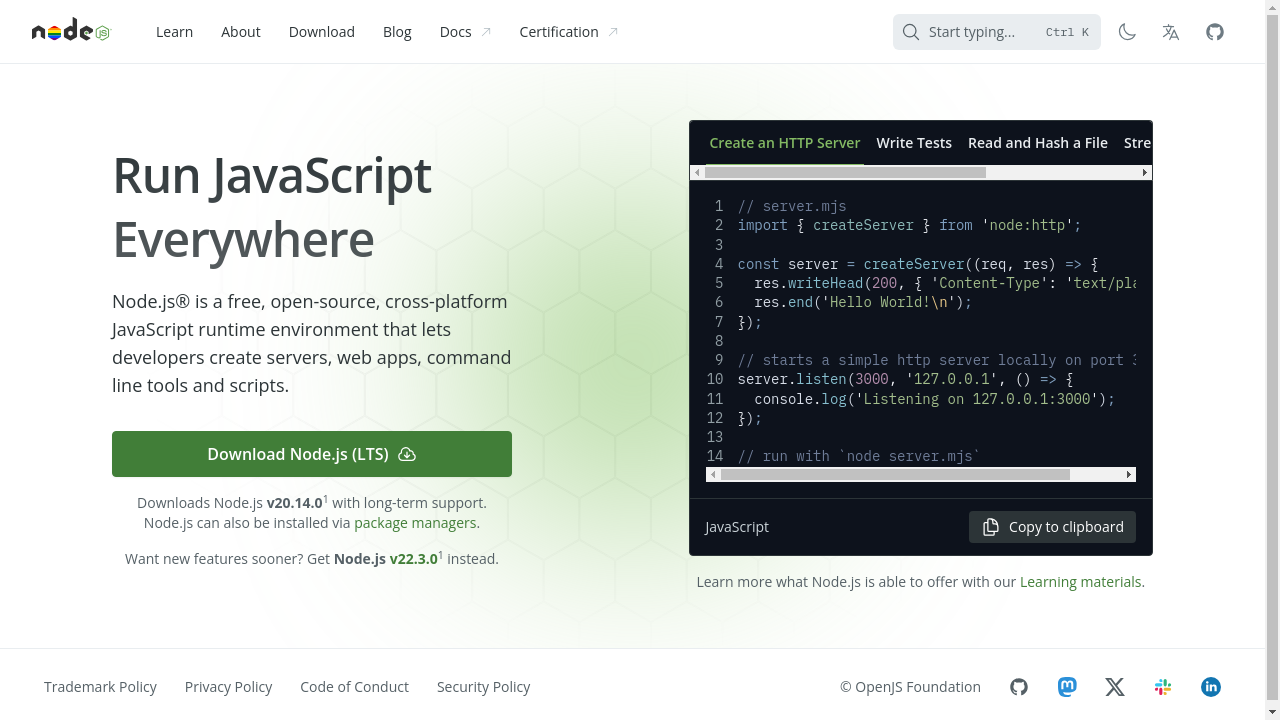1280x720 pixels.
Task: Switch to the Read and Hash a File tab
Action: click(1038, 142)
